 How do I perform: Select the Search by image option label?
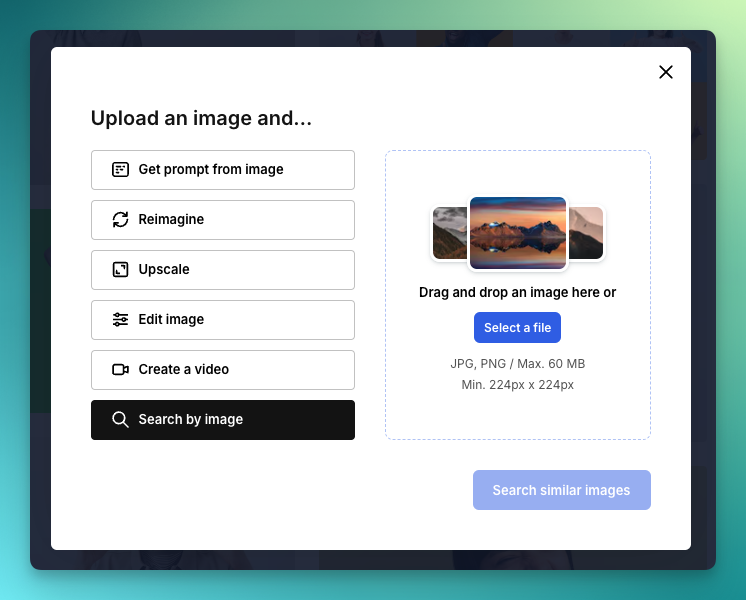(191, 419)
